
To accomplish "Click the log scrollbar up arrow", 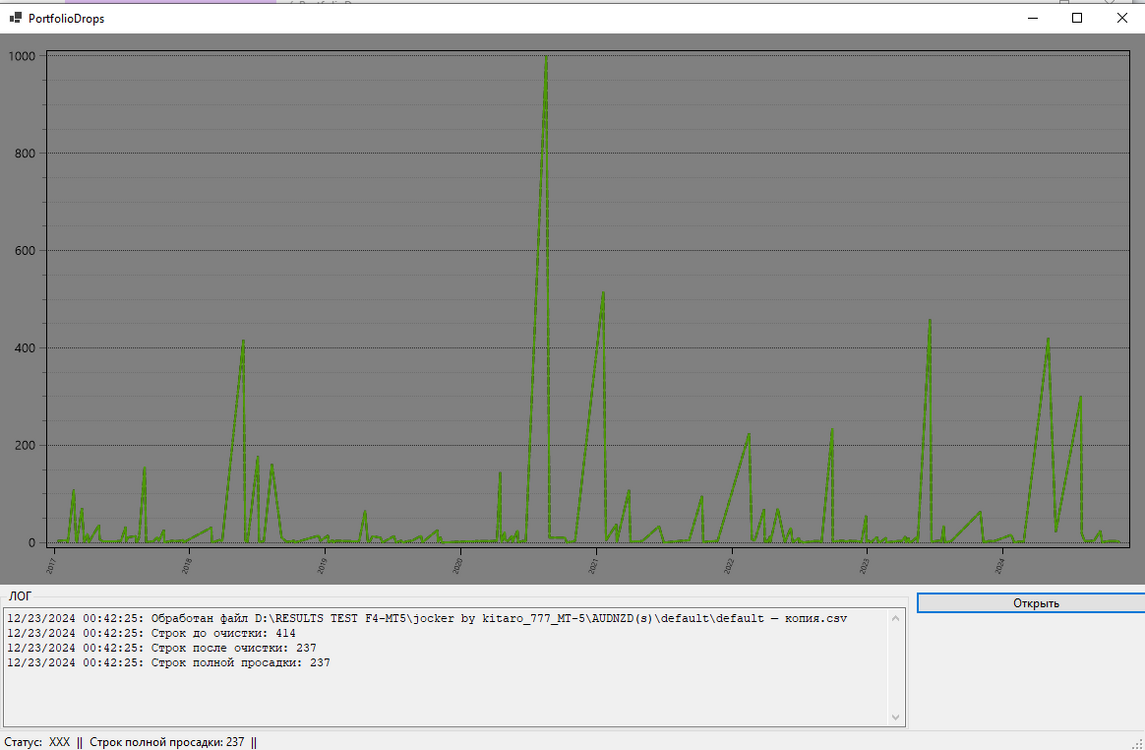I will (x=896, y=619).
